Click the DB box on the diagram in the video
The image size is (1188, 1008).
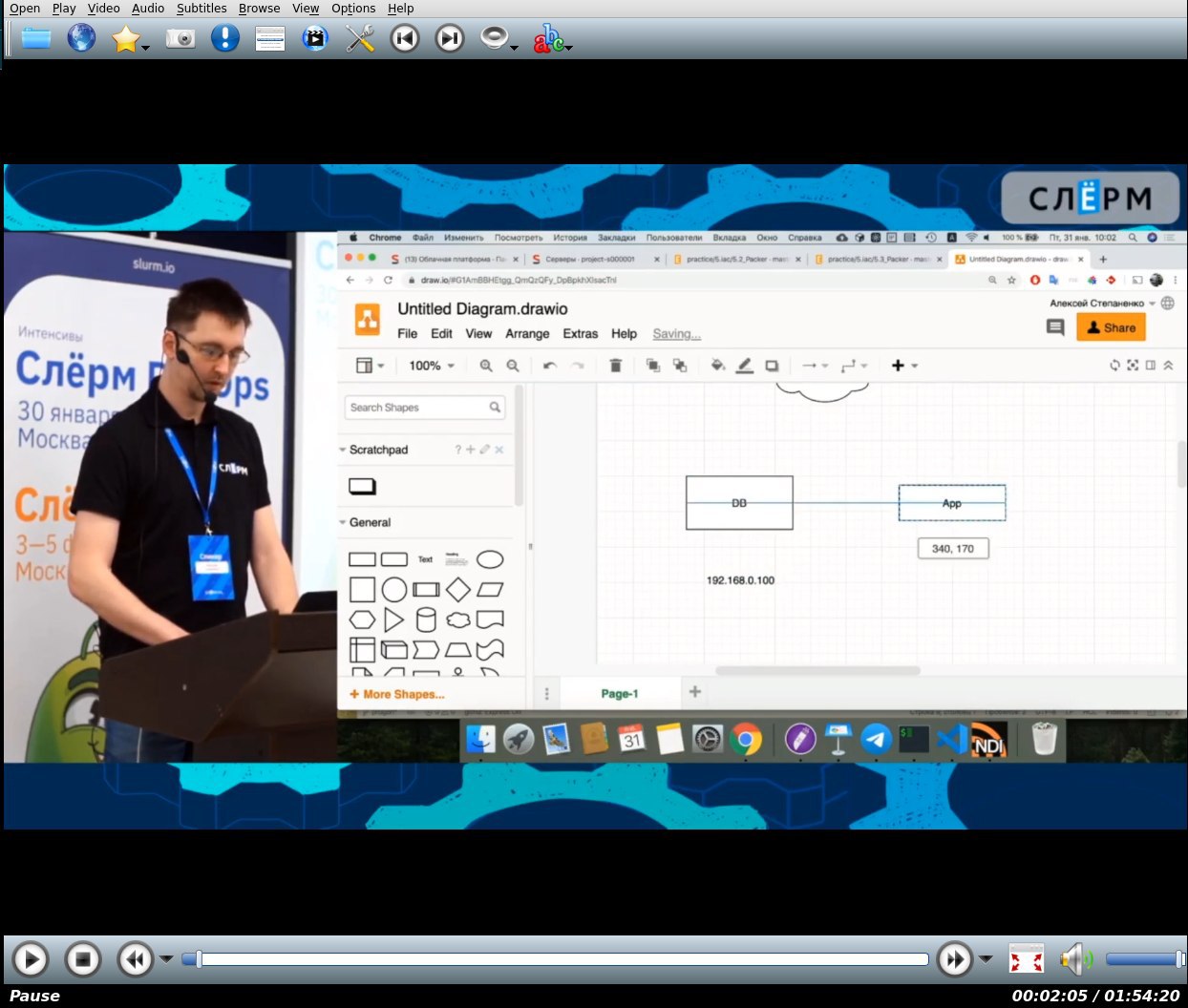point(739,503)
